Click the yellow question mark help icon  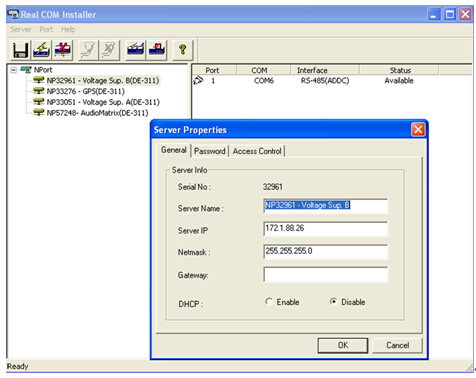pos(182,50)
